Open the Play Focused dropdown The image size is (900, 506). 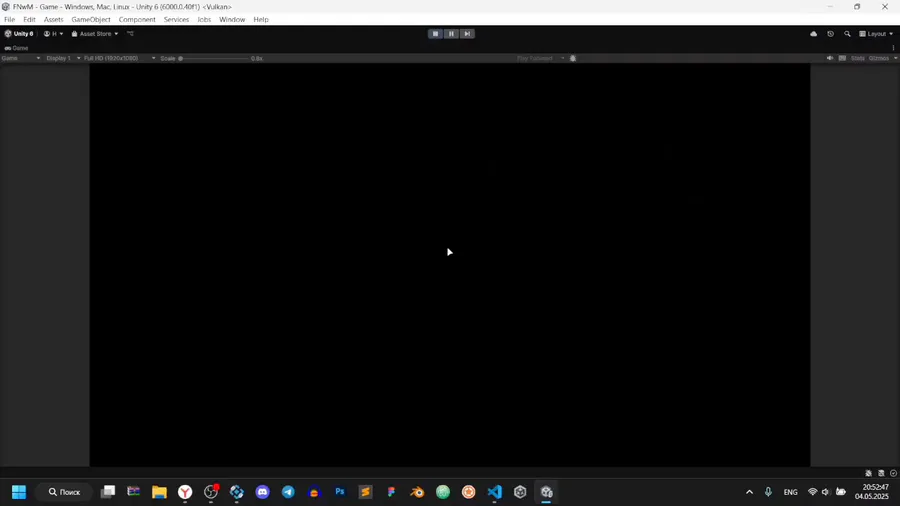(x=540, y=59)
